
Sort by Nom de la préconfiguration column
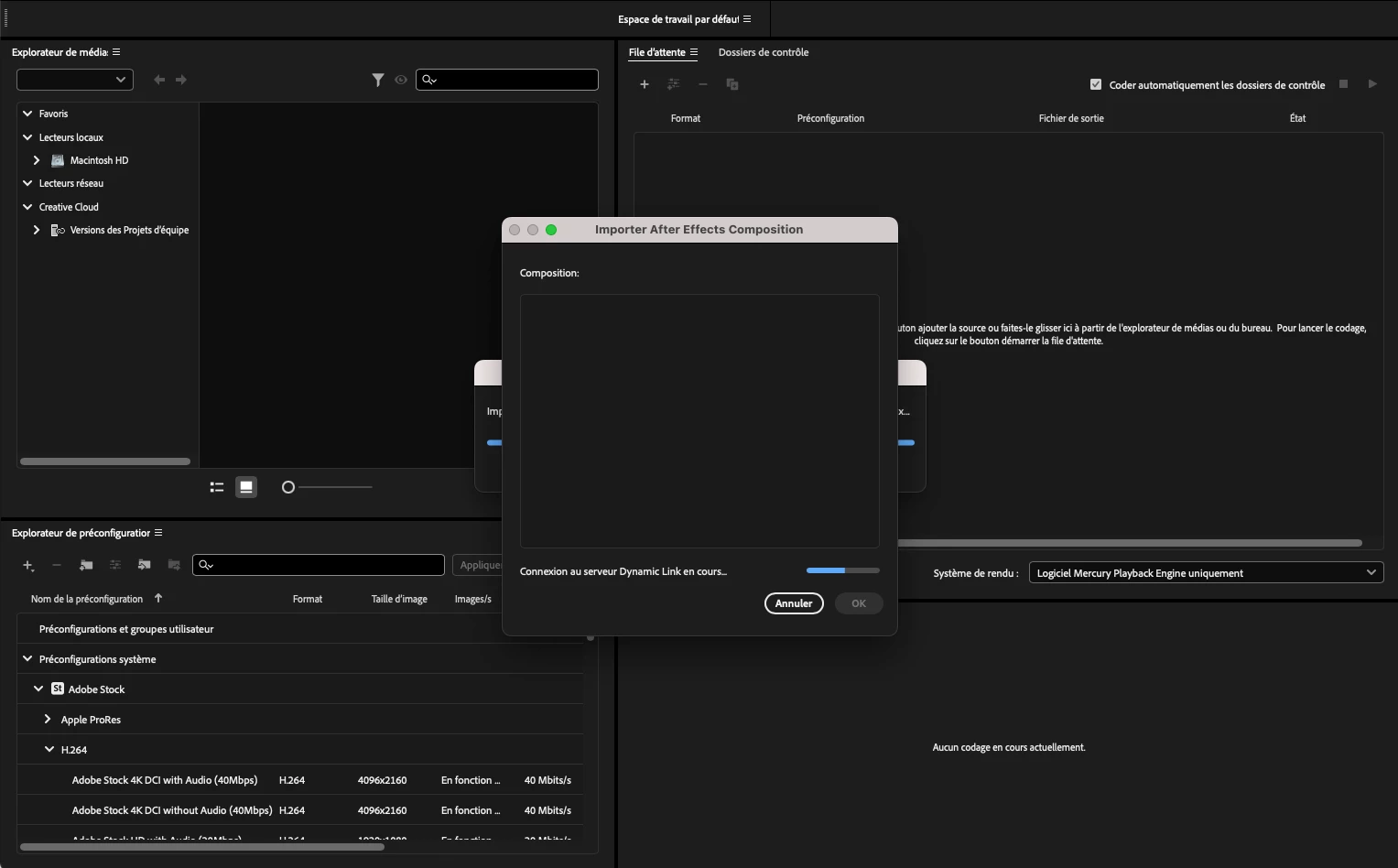coord(87,599)
